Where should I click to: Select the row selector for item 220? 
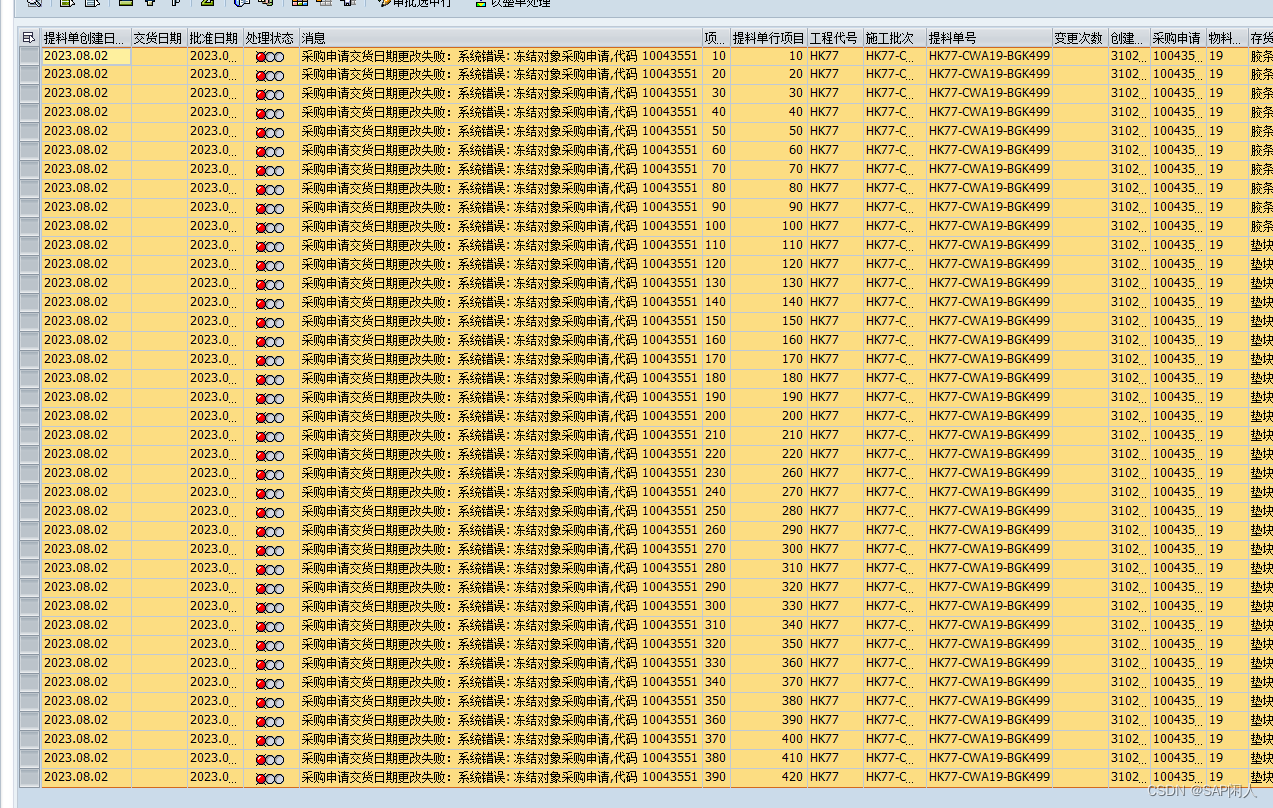[29, 454]
